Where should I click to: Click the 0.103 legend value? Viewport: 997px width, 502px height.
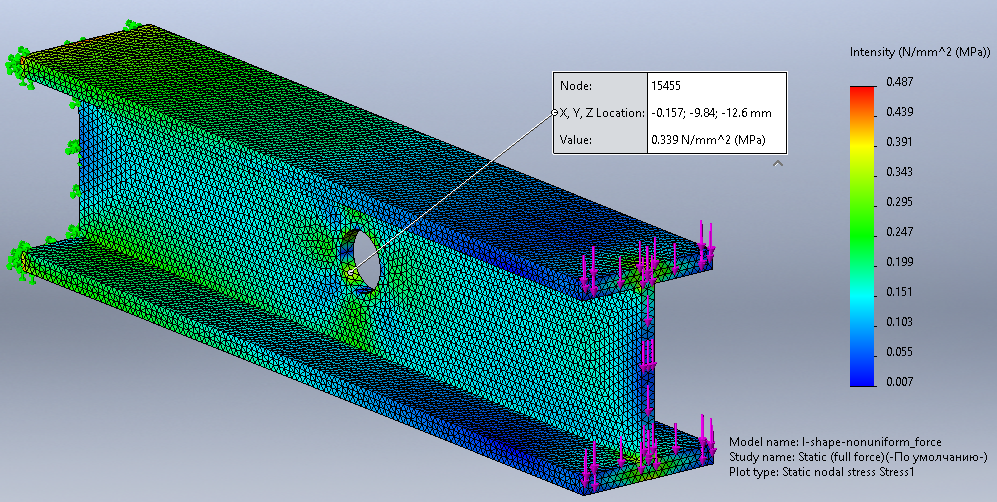pyautogui.click(x=900, y=322)
